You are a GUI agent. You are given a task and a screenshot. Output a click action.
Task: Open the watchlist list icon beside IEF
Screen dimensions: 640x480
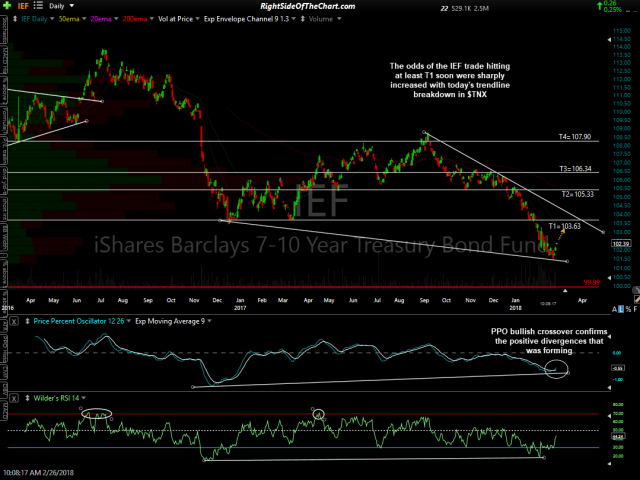38,6
